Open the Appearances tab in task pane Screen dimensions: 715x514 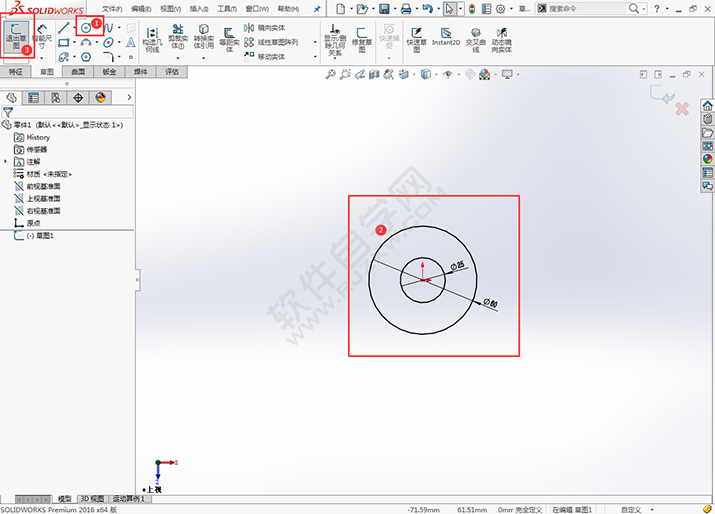(708, 159)
